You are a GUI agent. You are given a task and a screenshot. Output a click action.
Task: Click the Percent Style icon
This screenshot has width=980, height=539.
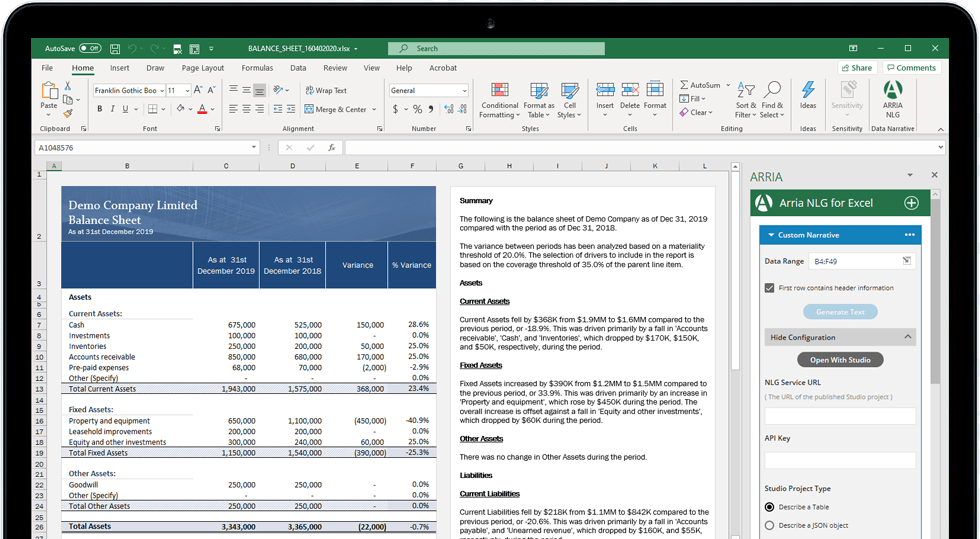[x=417, y=109]
